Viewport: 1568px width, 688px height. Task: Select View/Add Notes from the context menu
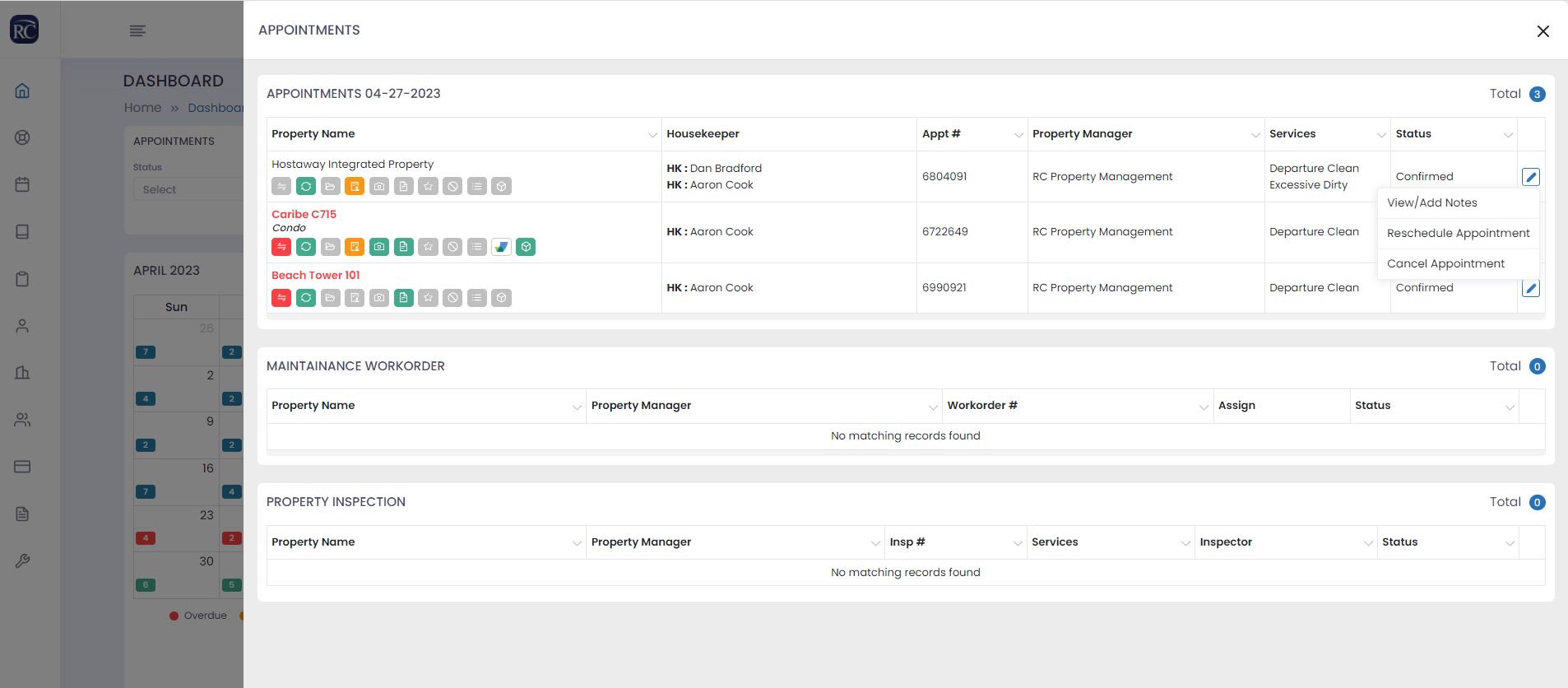click(x=1431, y=202)
